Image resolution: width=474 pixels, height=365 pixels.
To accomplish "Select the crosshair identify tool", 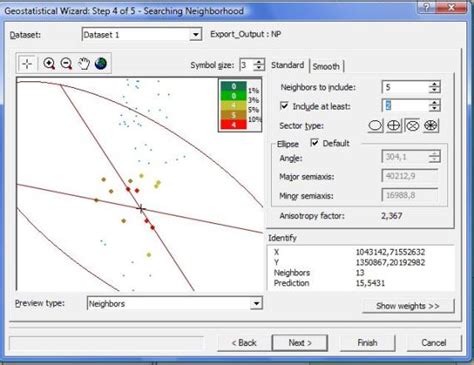I will 27,63.
